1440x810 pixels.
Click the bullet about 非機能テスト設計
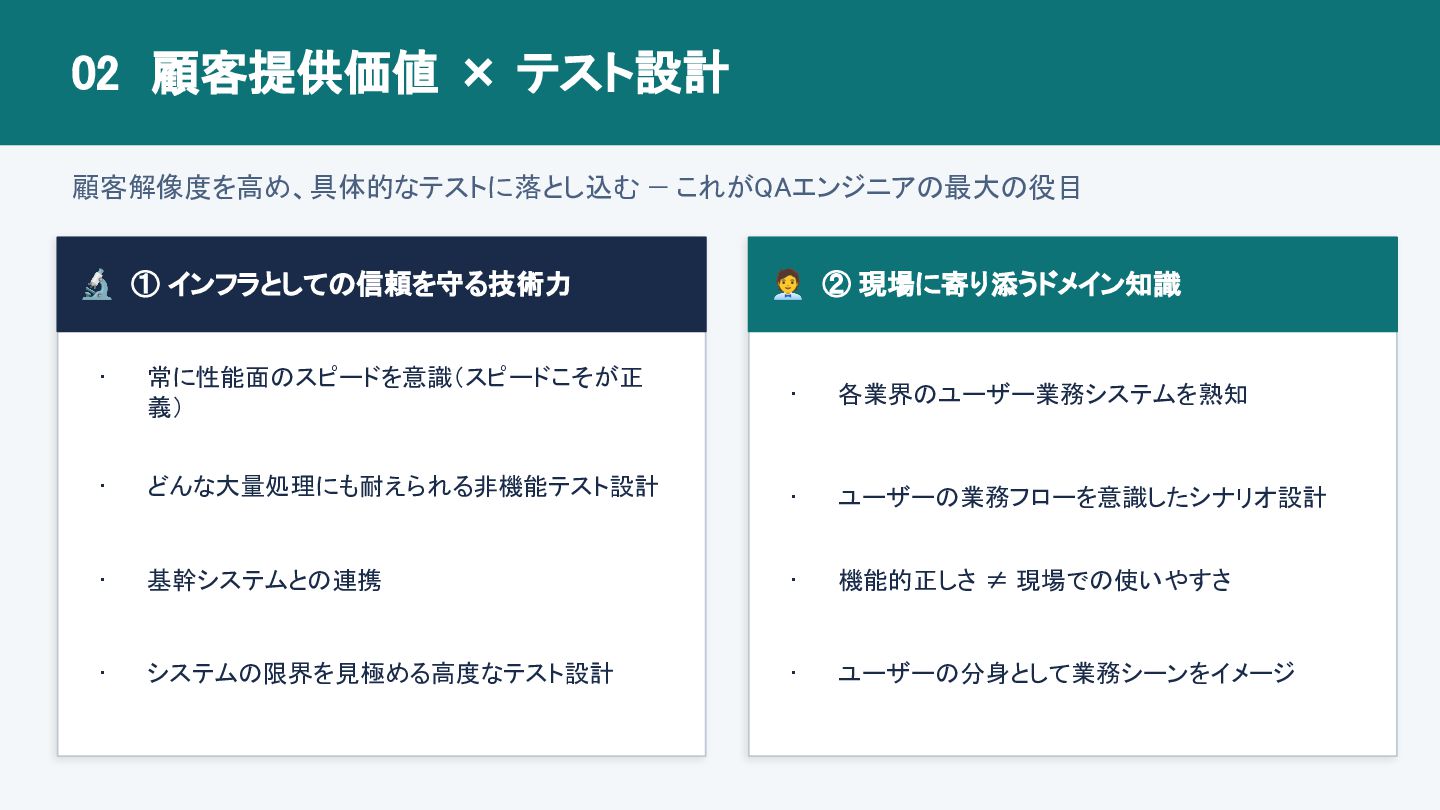coord(403,487)
